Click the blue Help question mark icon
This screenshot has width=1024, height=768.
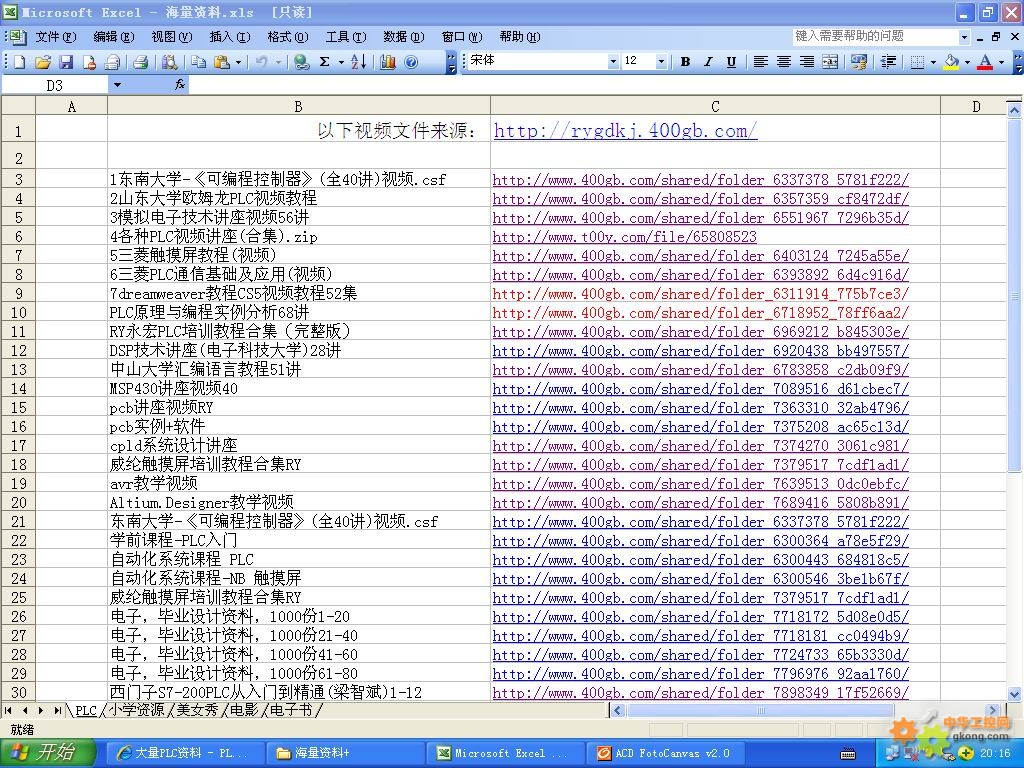(411, 62)
